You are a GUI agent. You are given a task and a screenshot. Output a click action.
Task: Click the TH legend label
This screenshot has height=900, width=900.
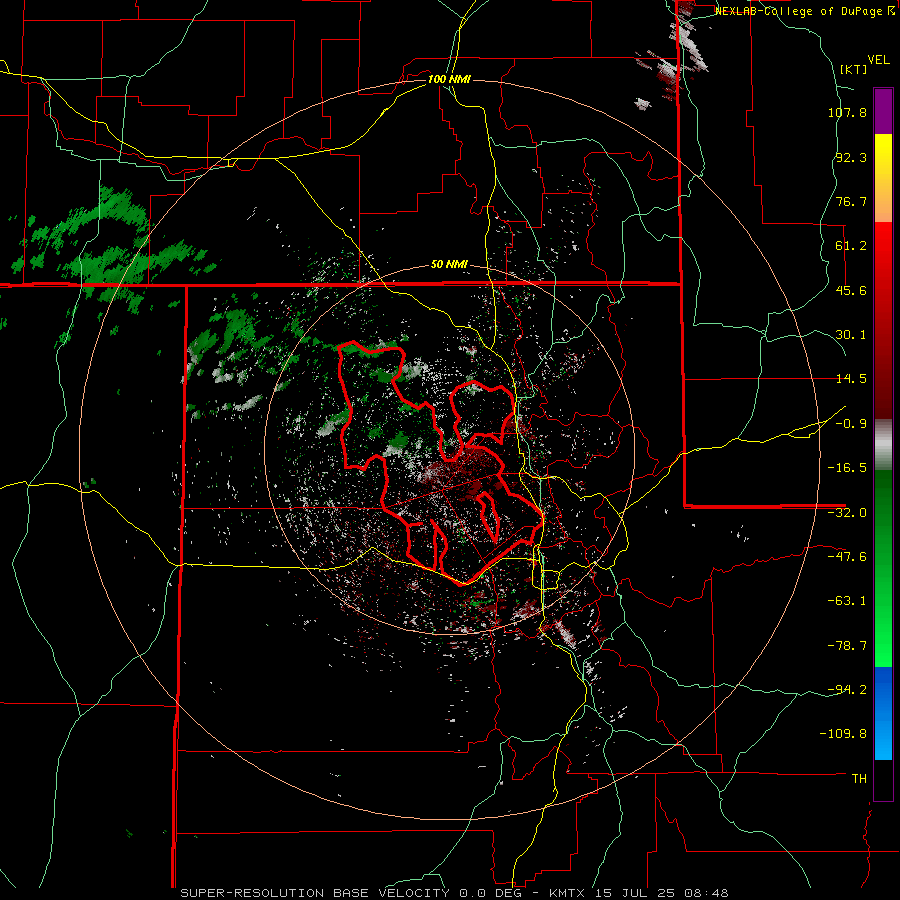point(859,779)
